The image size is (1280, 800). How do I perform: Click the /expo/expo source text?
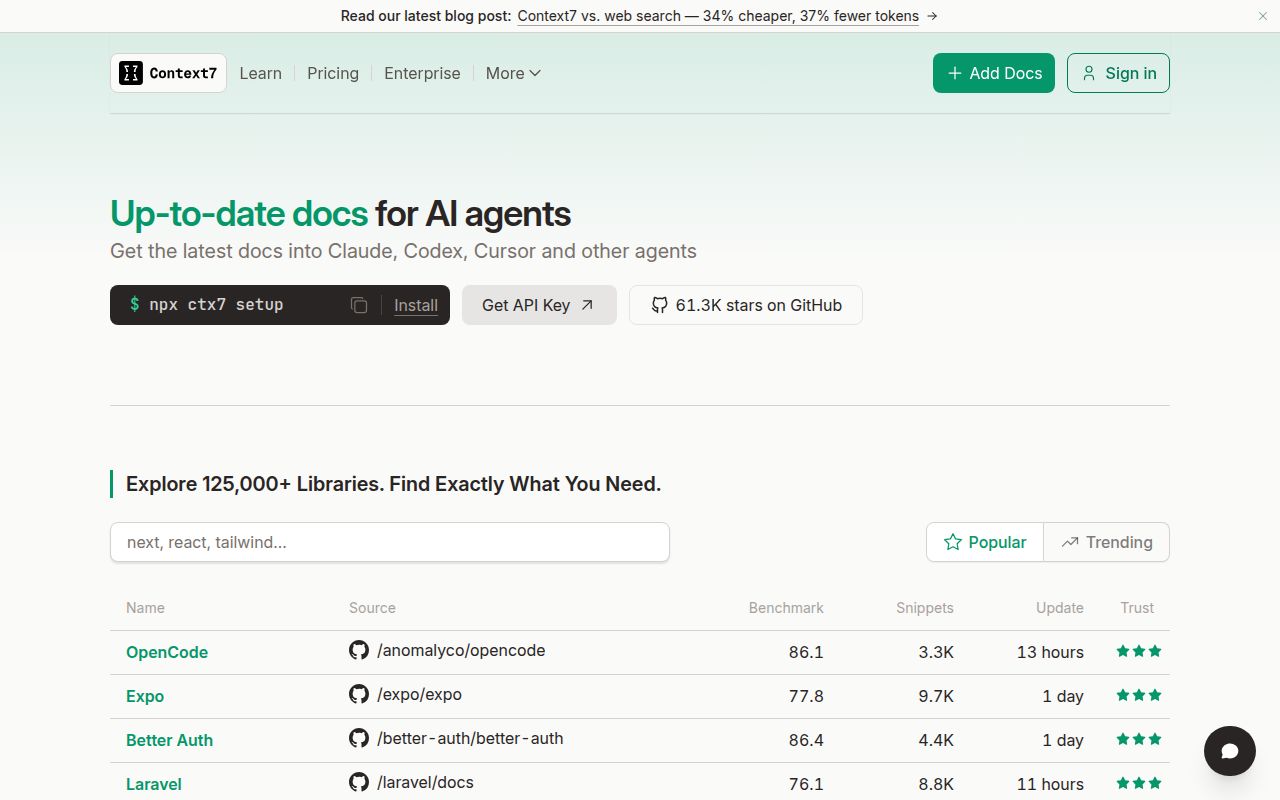419,694
